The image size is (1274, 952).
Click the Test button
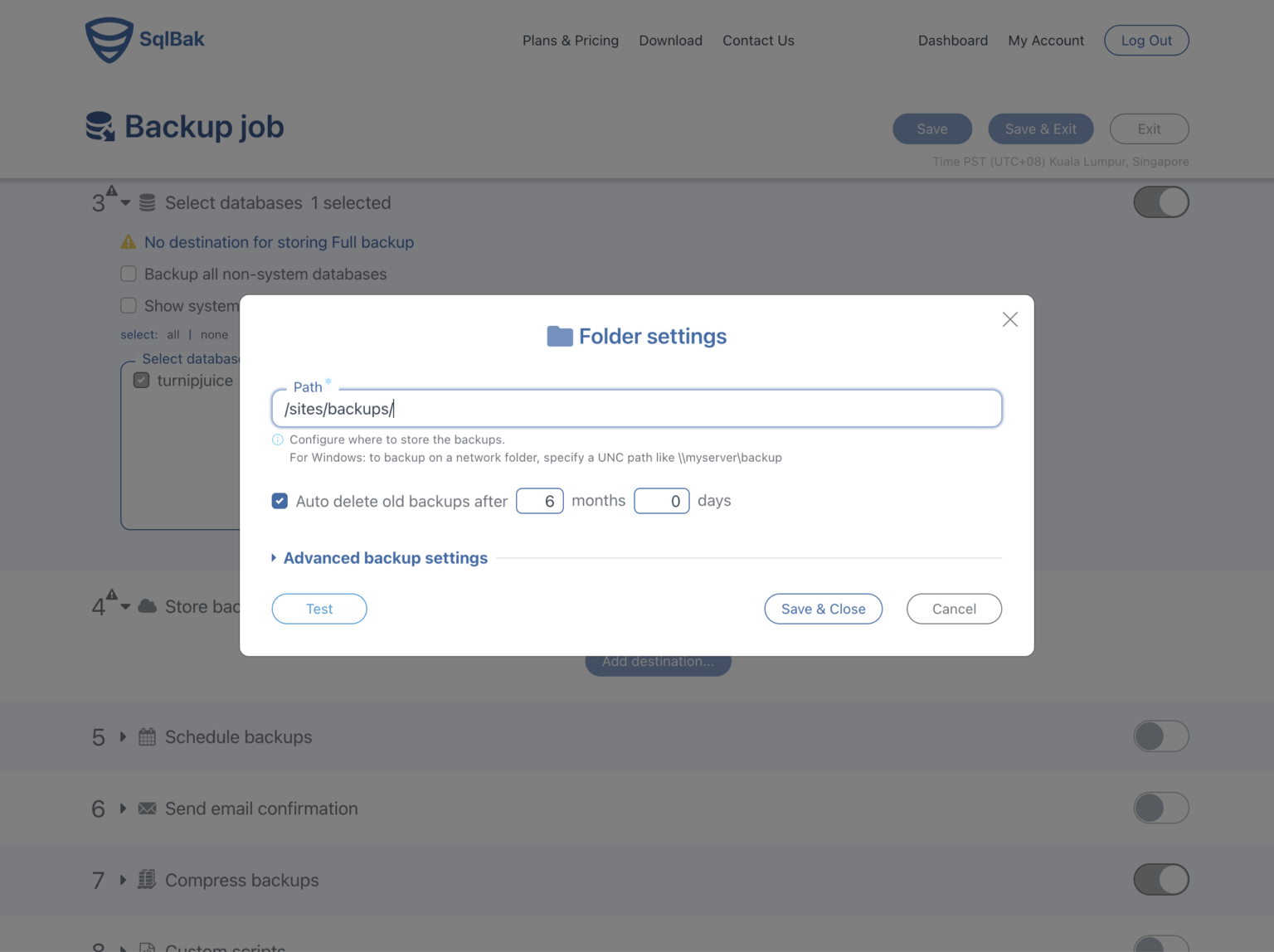point(318,609)
